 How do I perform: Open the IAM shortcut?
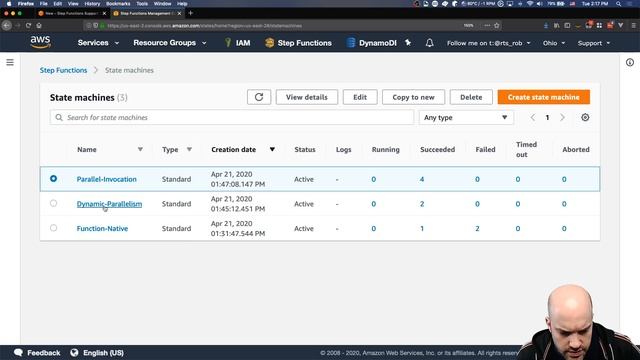coord(238,43)
